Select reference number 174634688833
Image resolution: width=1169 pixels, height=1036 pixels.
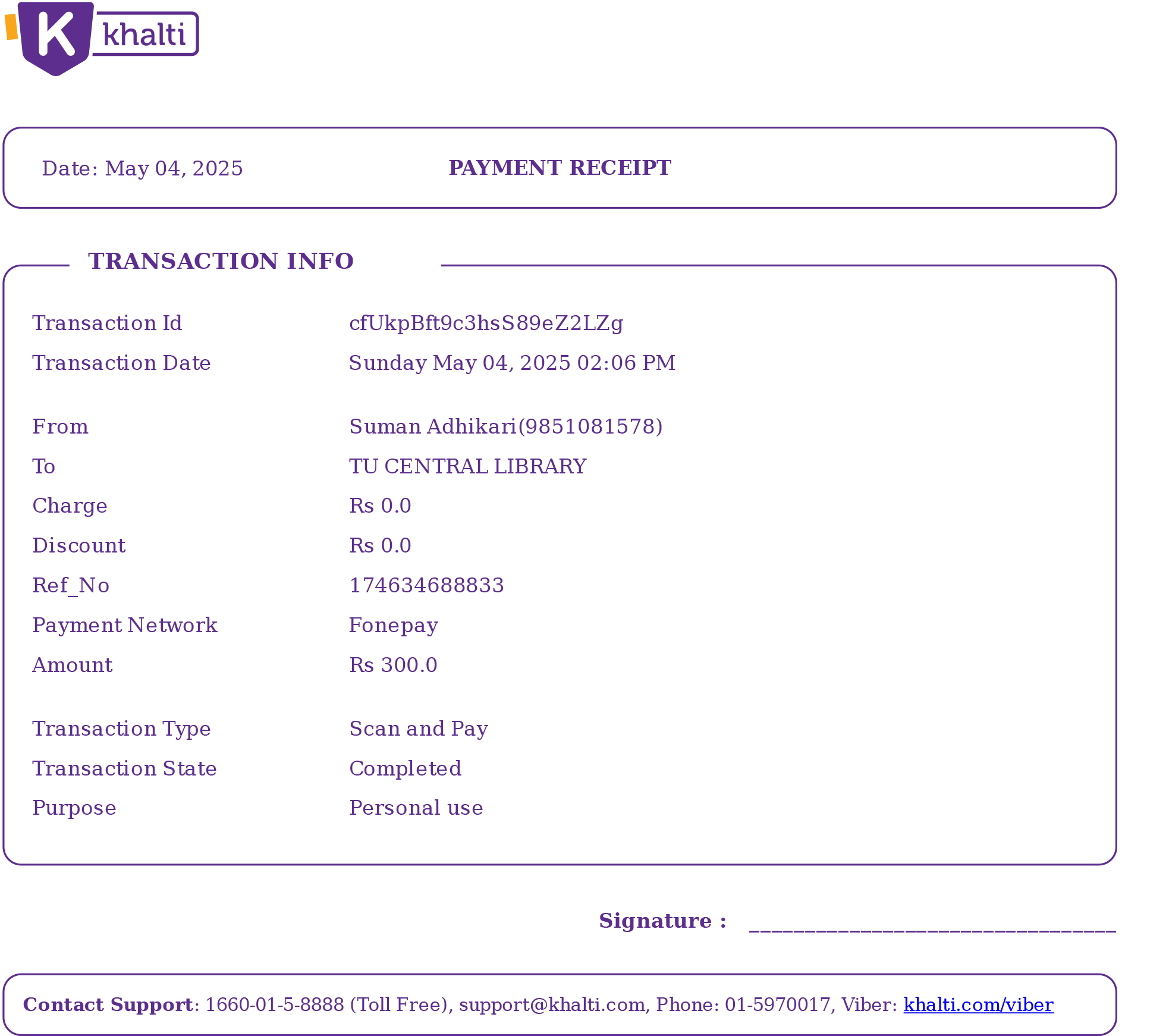click(x=426, y=585)
